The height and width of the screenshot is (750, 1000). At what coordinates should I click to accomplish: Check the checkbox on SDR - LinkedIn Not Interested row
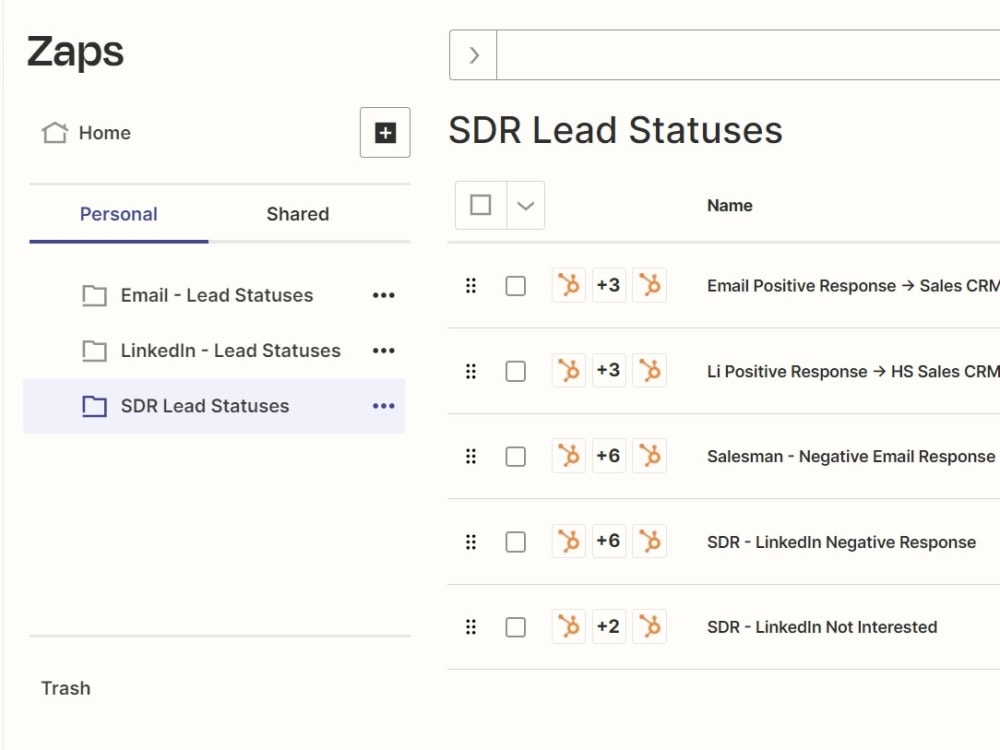click(515, 627)
